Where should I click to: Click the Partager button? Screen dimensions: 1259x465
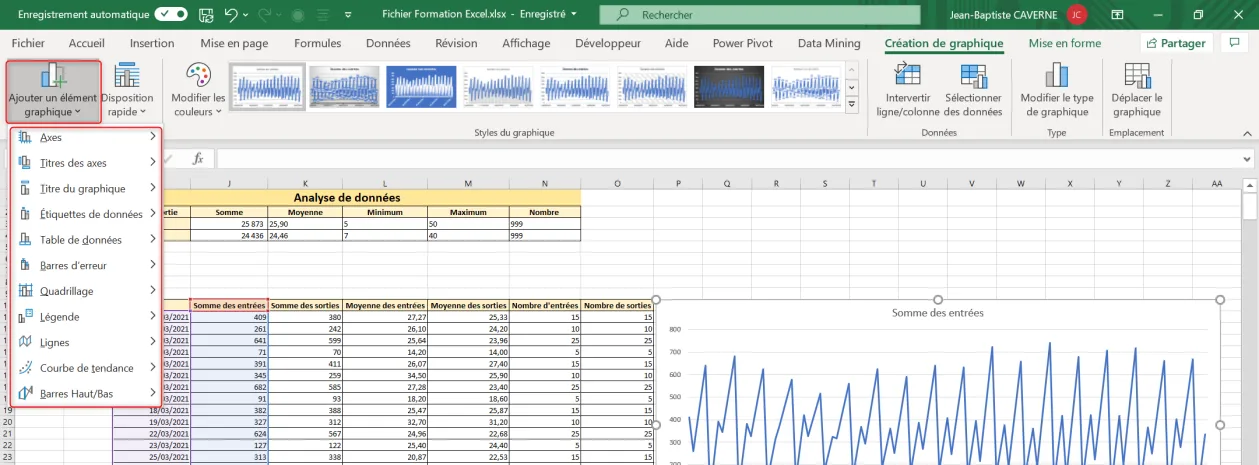tap(1176, 43)
